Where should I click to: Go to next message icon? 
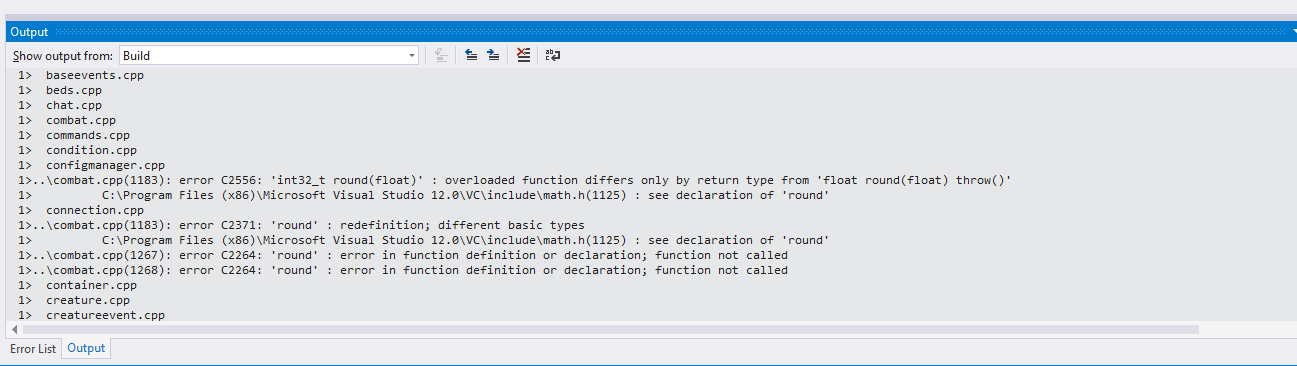coord(493,56)
